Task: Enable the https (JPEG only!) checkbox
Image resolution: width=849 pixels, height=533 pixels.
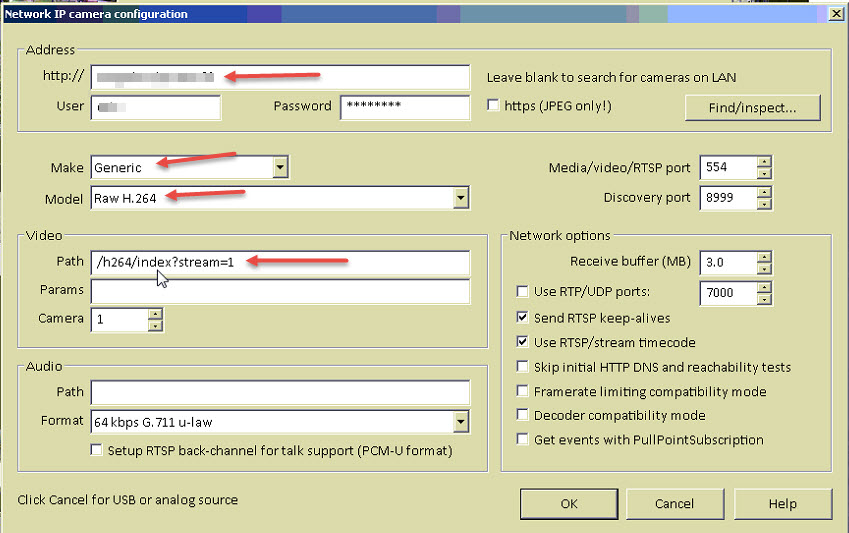Action: click(492, 105)
